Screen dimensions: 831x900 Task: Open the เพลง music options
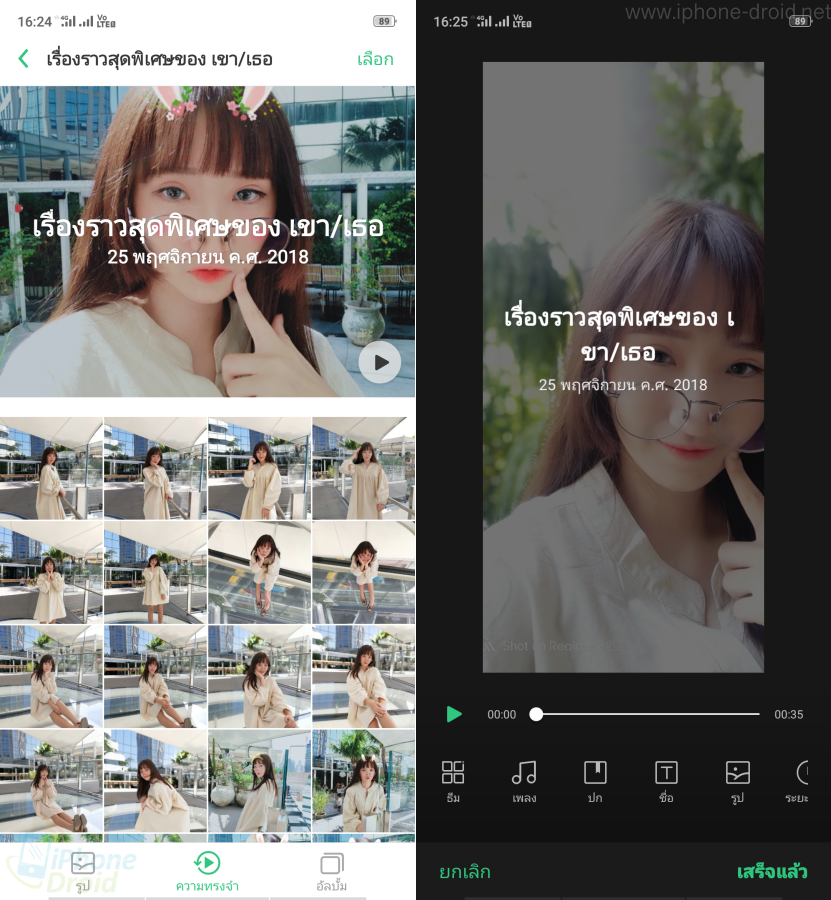[x=524, y=781]
